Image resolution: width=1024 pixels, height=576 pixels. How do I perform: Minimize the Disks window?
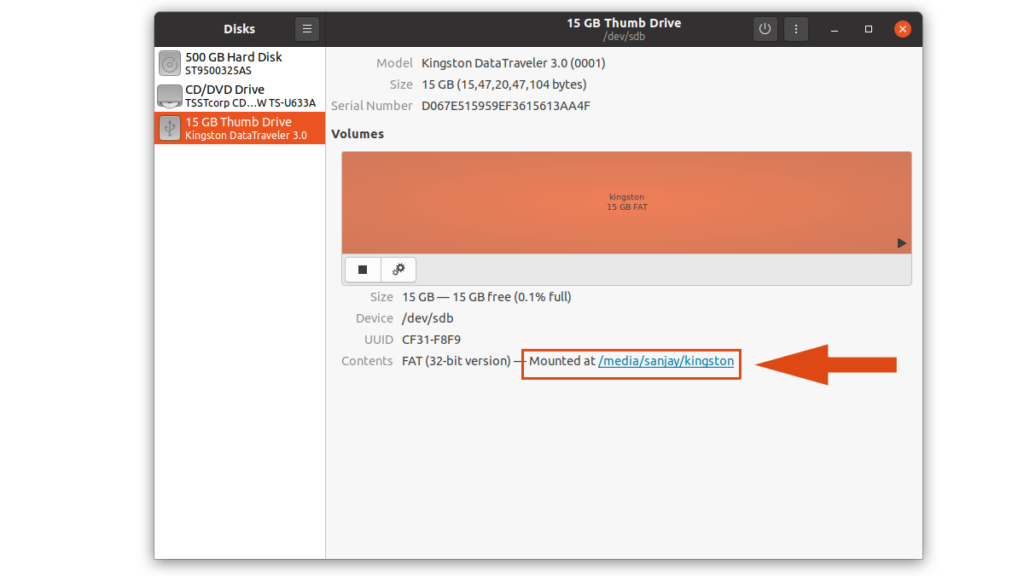tap(834, 29)
